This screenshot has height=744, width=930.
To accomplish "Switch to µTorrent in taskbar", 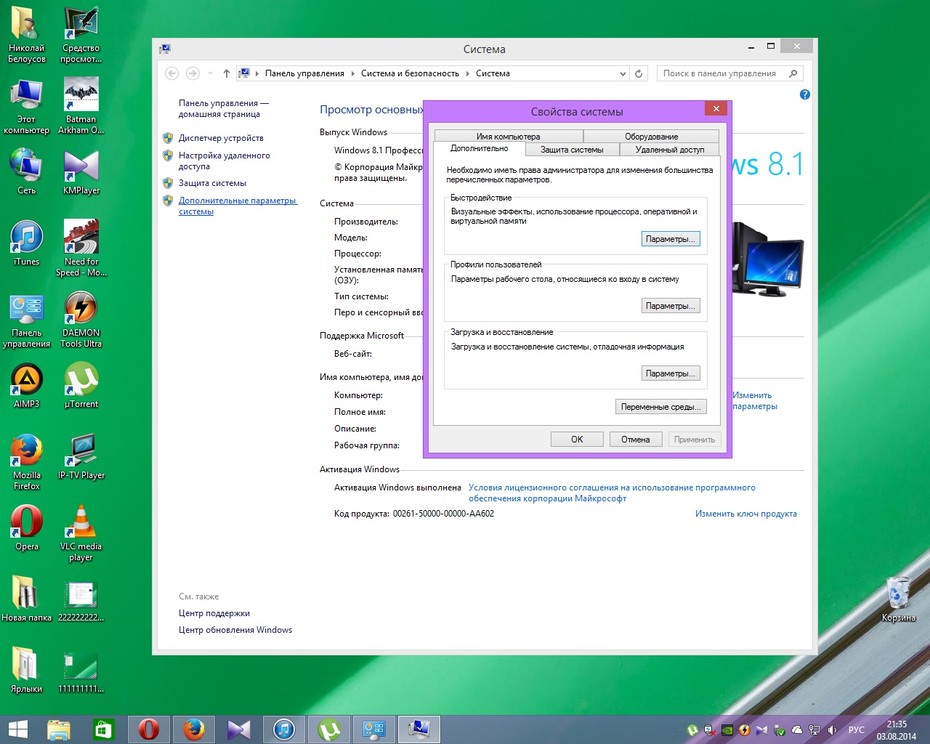I will click(x=329, y=729).
